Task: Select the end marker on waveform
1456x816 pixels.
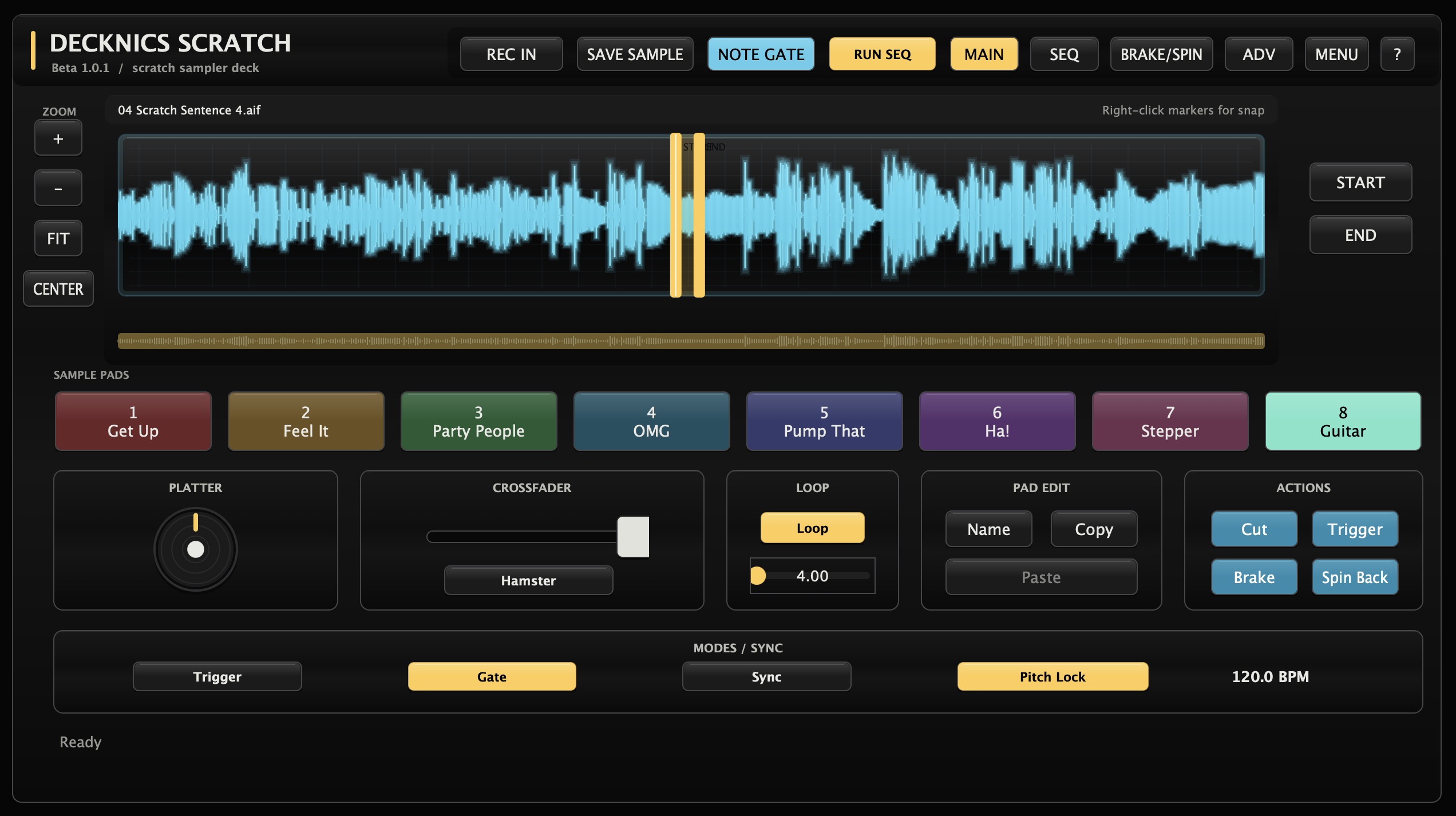Action: point(699,215)
